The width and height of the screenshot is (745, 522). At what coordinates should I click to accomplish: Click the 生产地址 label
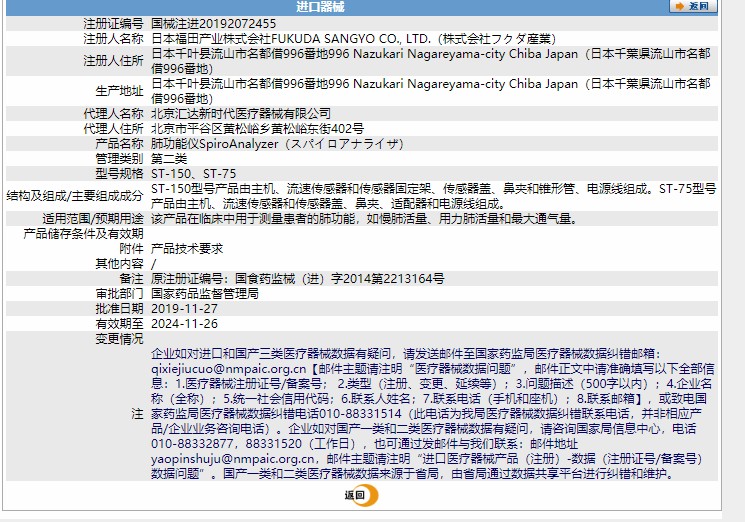coord(119,91)
